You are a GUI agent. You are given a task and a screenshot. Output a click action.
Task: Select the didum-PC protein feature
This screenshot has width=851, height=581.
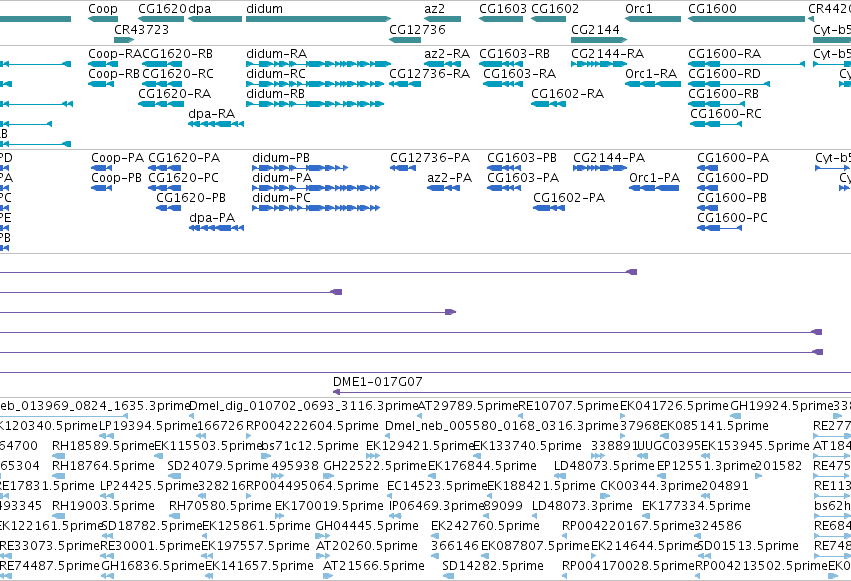(316, 208)
